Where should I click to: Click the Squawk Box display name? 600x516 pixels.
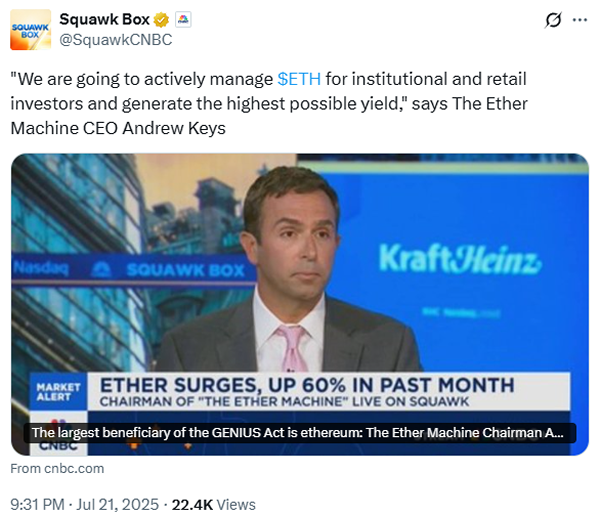tap(102, 20)
